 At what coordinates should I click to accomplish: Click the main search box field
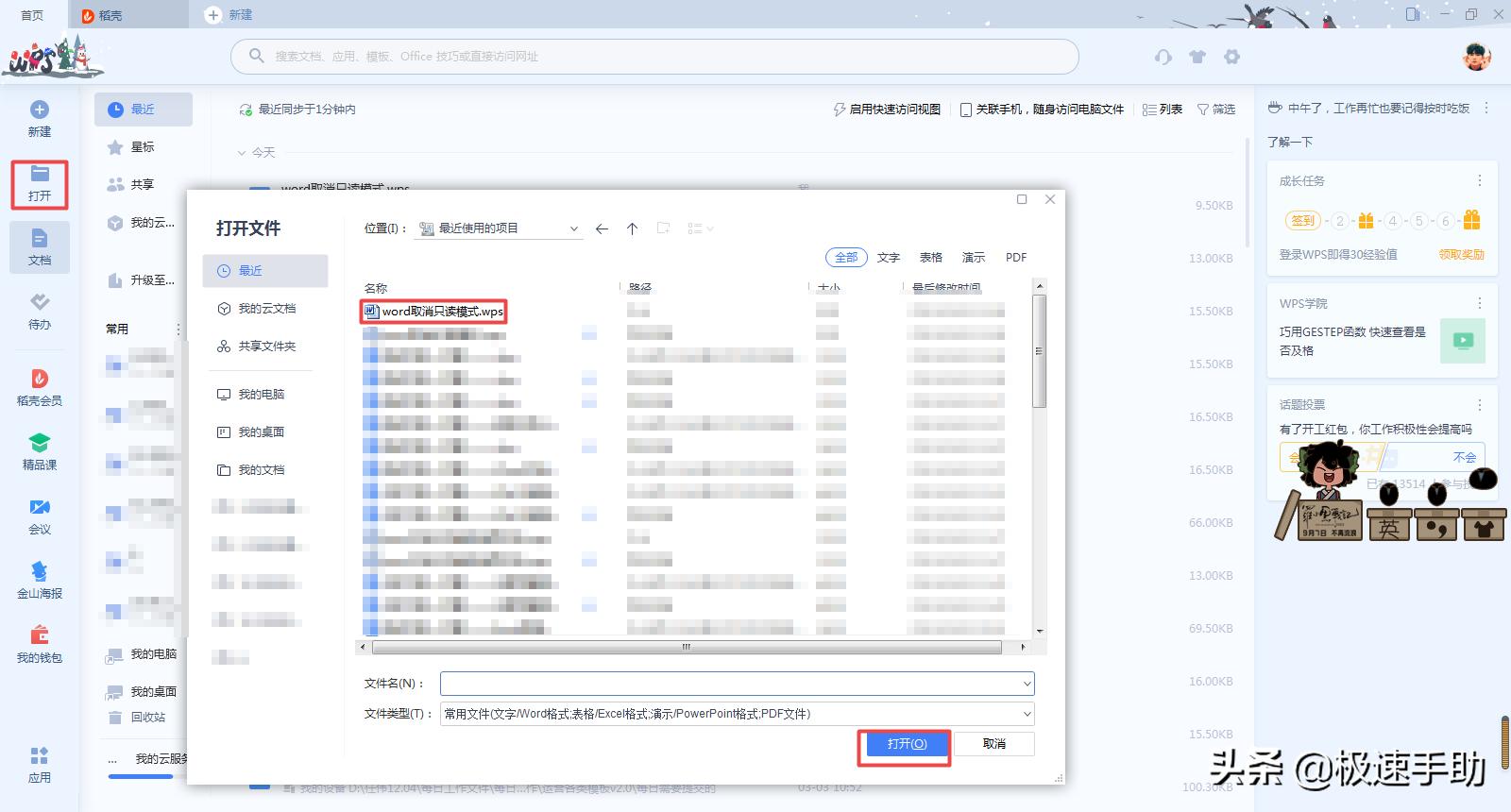click(x=654, y=57)
